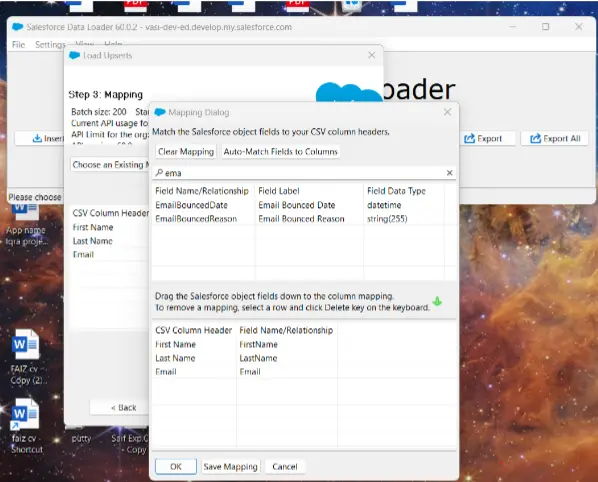Click Last Name in Load Upserts CSV list
The width and height of the screenshot is (598, 482).
(93, 241)
